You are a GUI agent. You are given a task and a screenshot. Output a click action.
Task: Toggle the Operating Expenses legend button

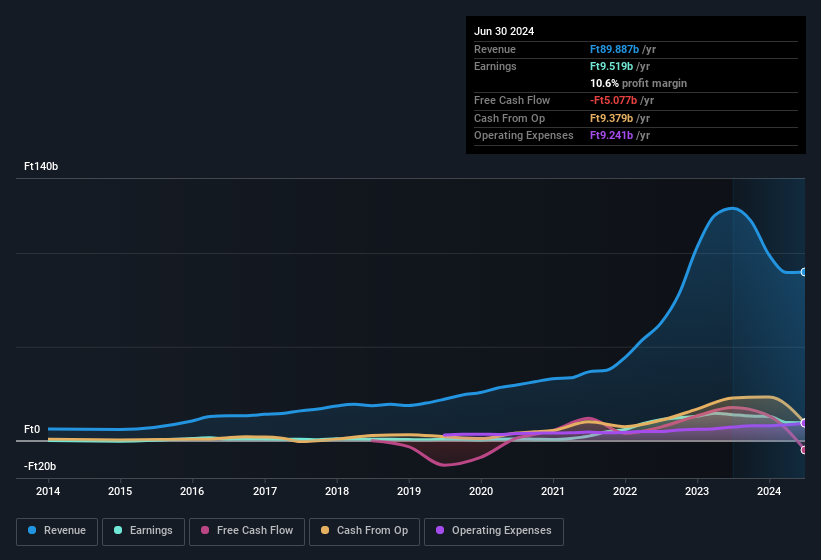tap(493, 532)
